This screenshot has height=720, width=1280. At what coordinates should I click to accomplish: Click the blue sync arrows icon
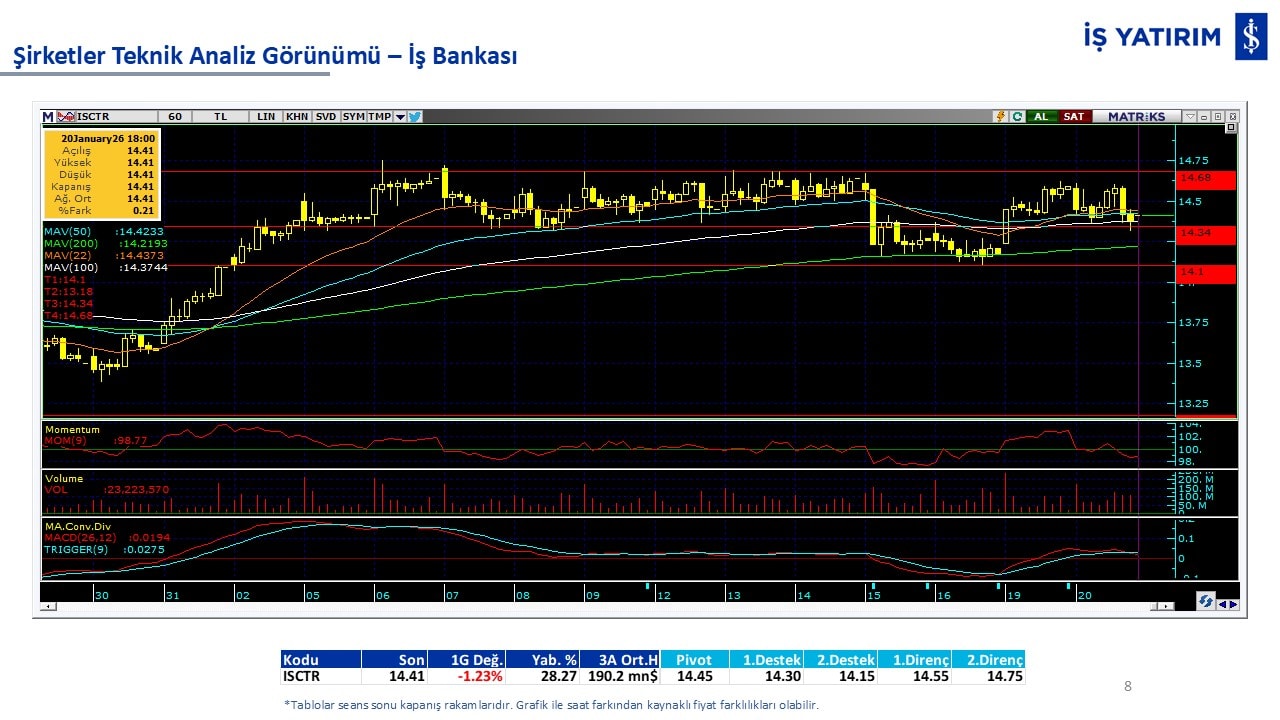click(1206, 601)
